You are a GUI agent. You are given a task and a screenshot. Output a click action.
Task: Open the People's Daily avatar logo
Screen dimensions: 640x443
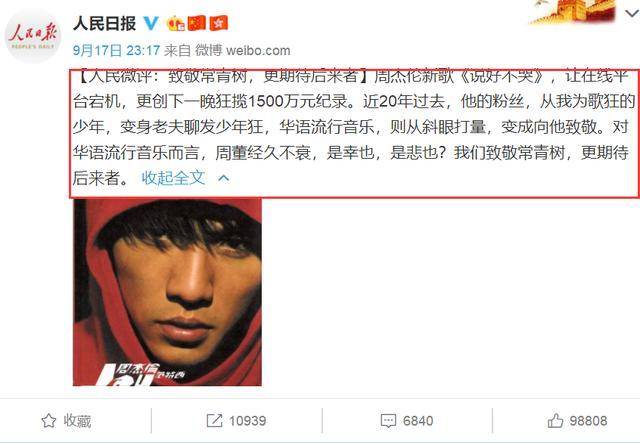33,36
